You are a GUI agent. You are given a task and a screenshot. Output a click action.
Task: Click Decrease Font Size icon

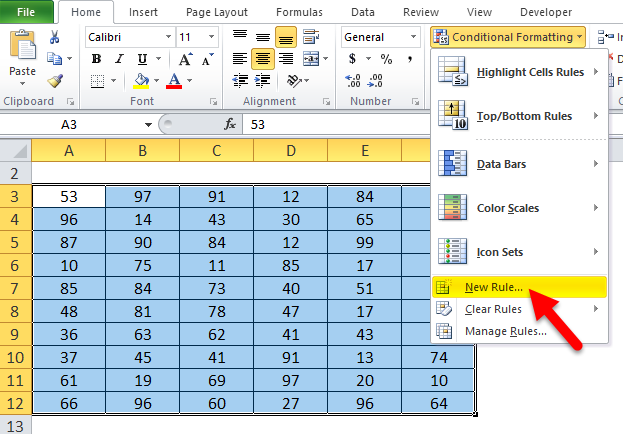click(x=207, y=59)
